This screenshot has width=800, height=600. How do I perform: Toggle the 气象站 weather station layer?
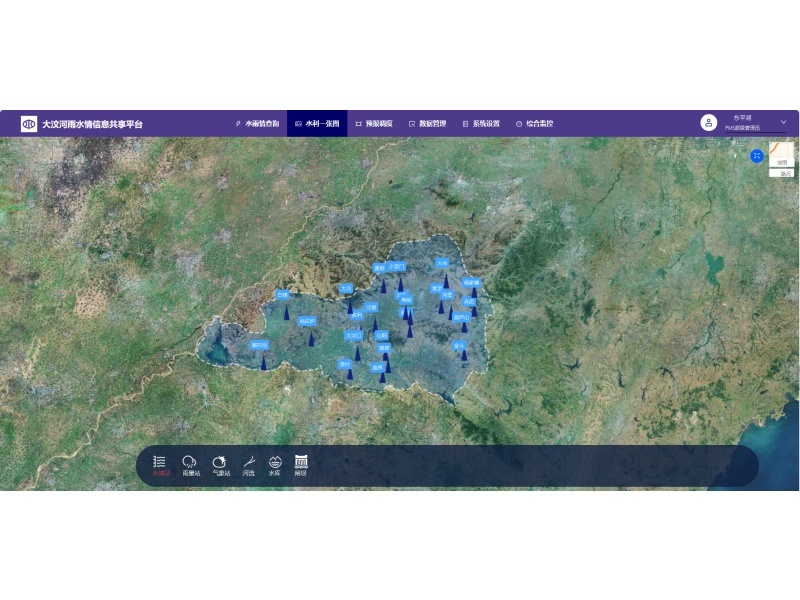pyautogui.click(x=220, y=464)
